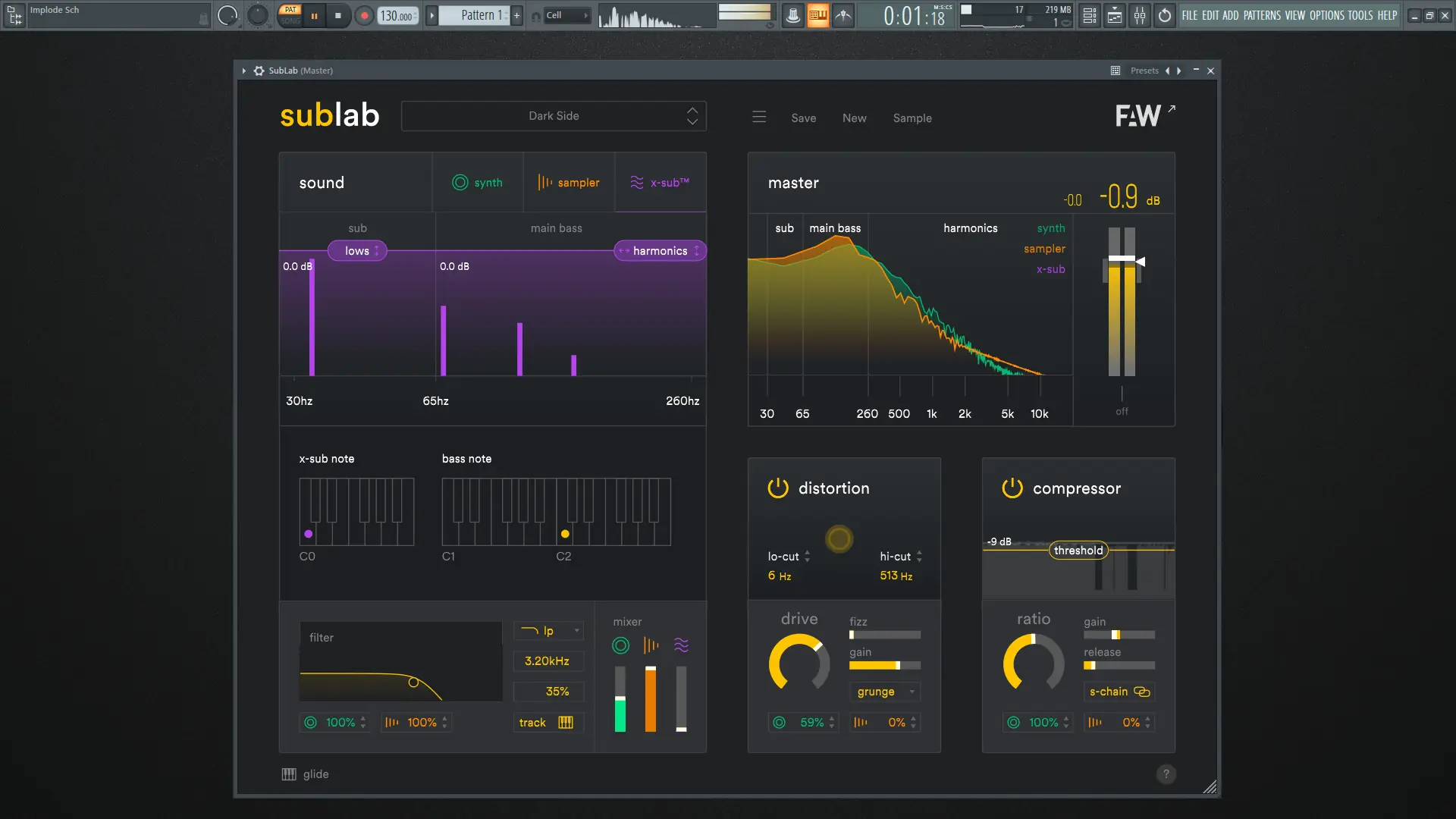Open the Dark Side preset selector
Image resolution: width=1456 pixels, height=819 pixels.
(x=554, y=116)
